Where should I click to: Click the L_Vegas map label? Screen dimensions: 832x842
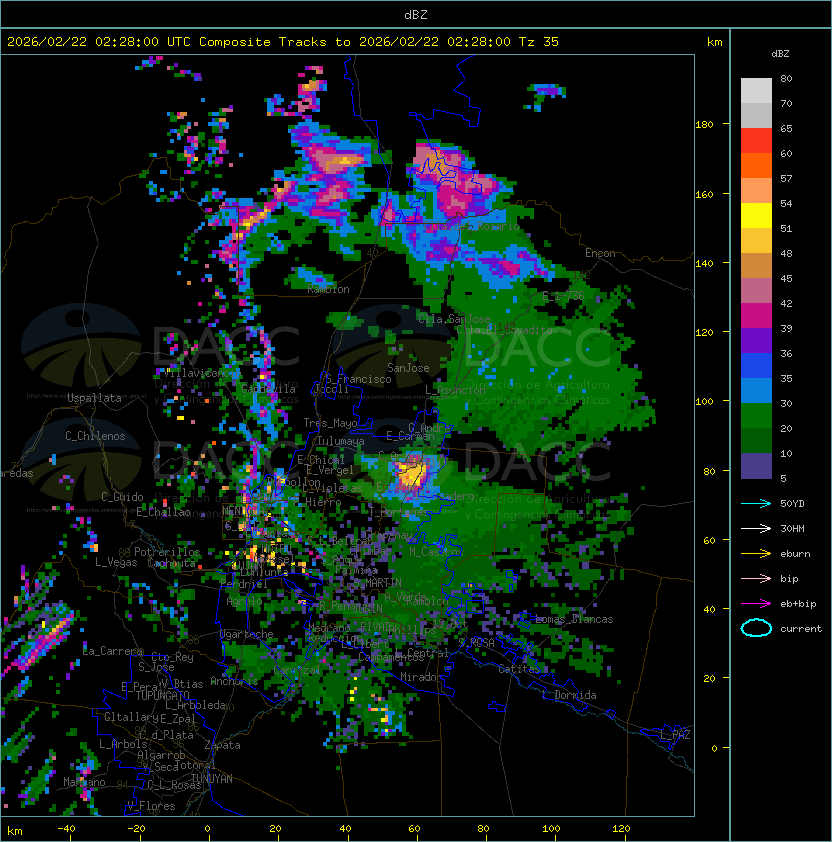(116, 562)
